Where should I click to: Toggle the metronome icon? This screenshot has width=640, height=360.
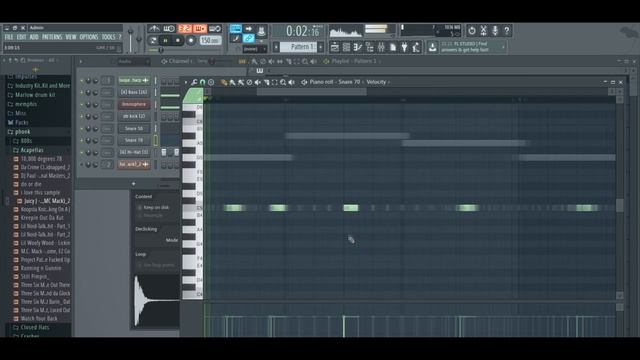(154, 29)
